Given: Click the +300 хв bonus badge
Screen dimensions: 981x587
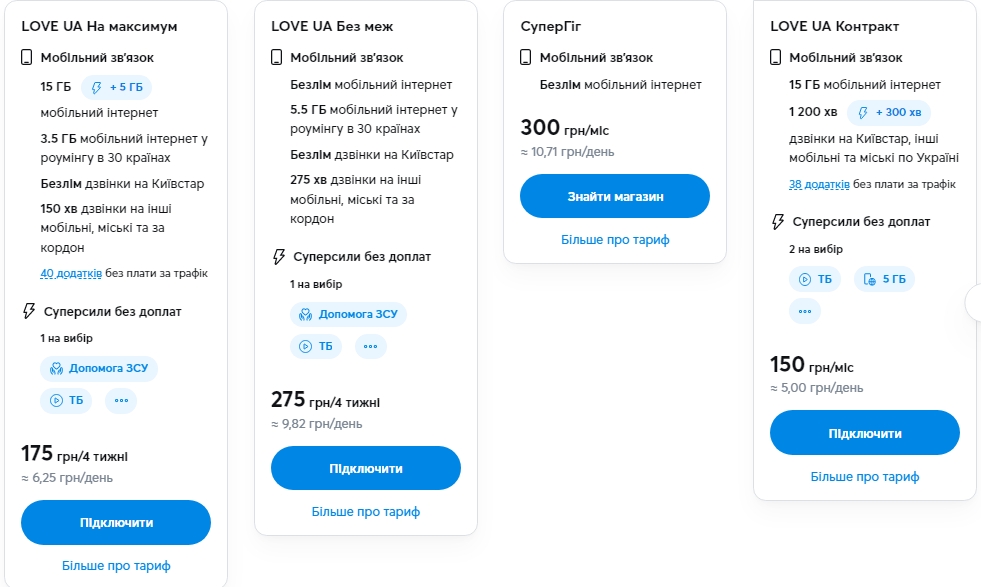Looking at the screenshot, I should (889, 111).
